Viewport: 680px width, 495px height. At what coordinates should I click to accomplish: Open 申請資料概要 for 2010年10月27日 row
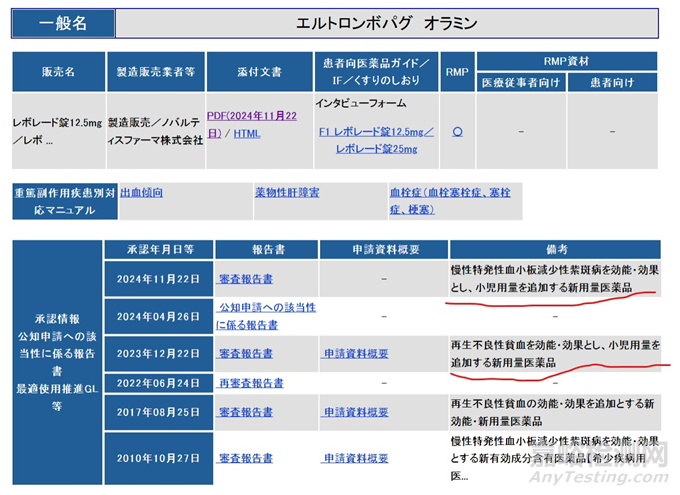[355, 458]
